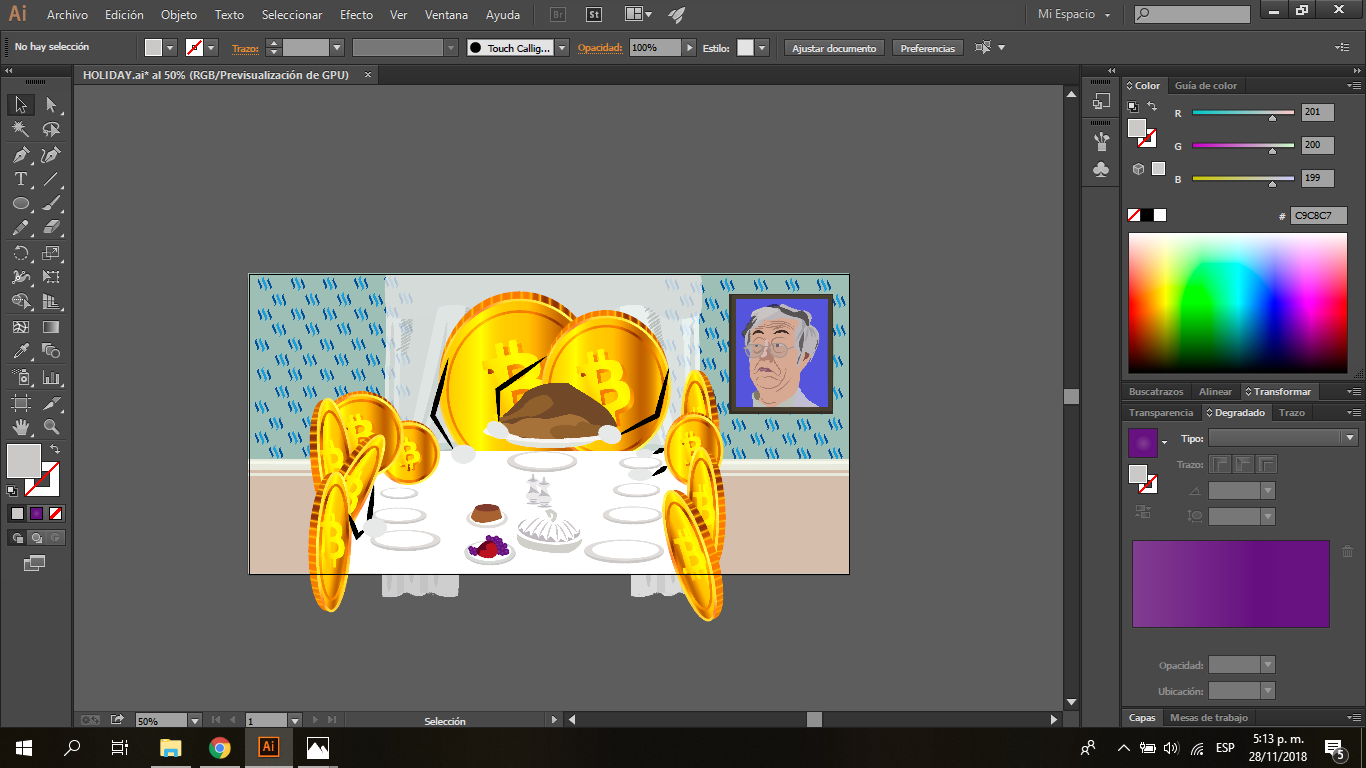
Task: Set paint mode to None in toolbox
Action: (x=56, y=513)
